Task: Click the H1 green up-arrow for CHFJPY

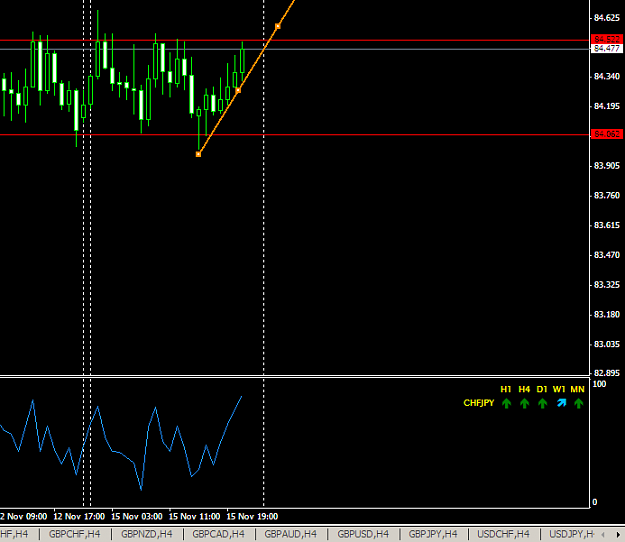Action: point(506,404)
